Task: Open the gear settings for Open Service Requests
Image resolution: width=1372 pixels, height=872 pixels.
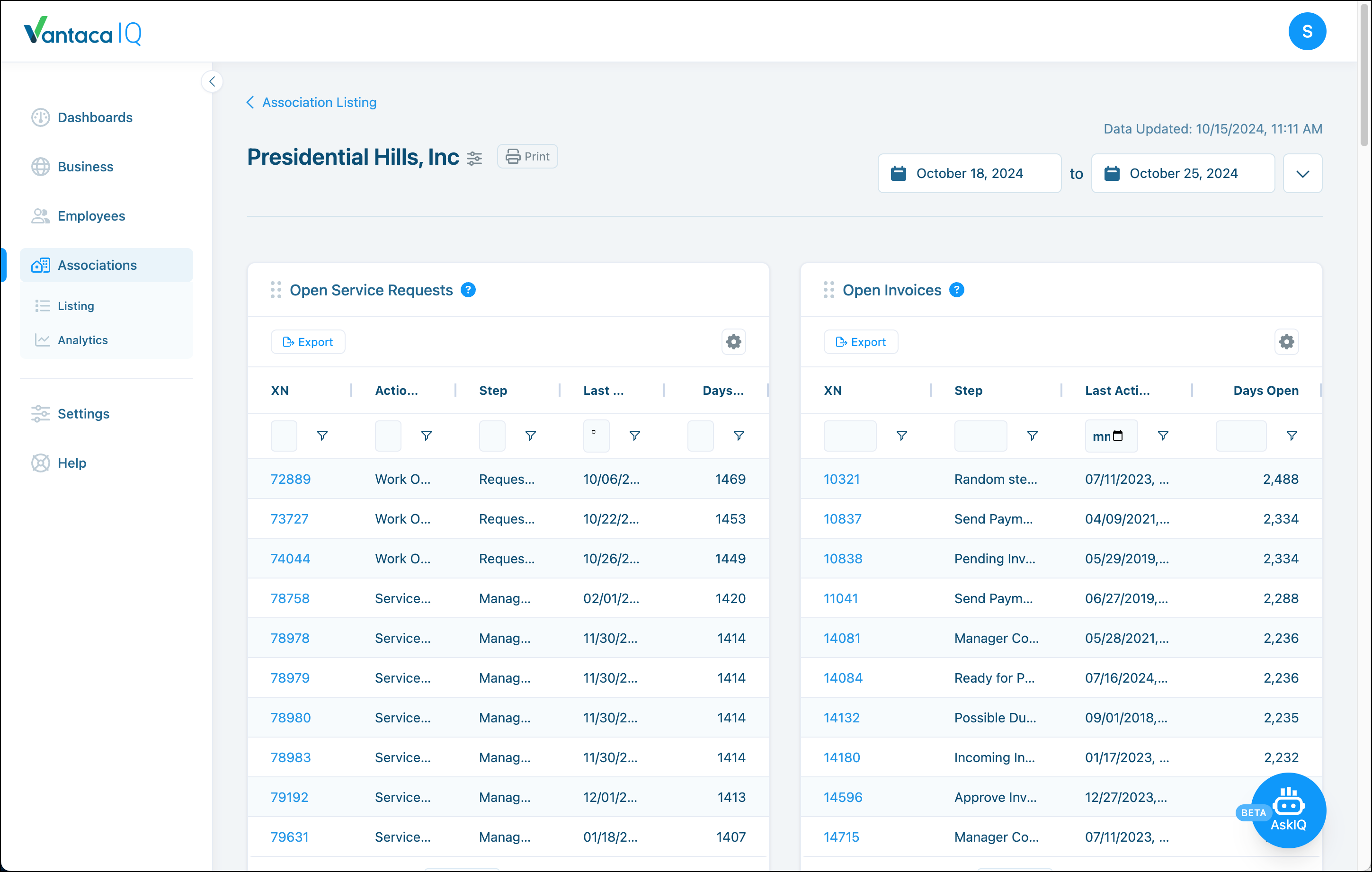Action: coord(733,342)
